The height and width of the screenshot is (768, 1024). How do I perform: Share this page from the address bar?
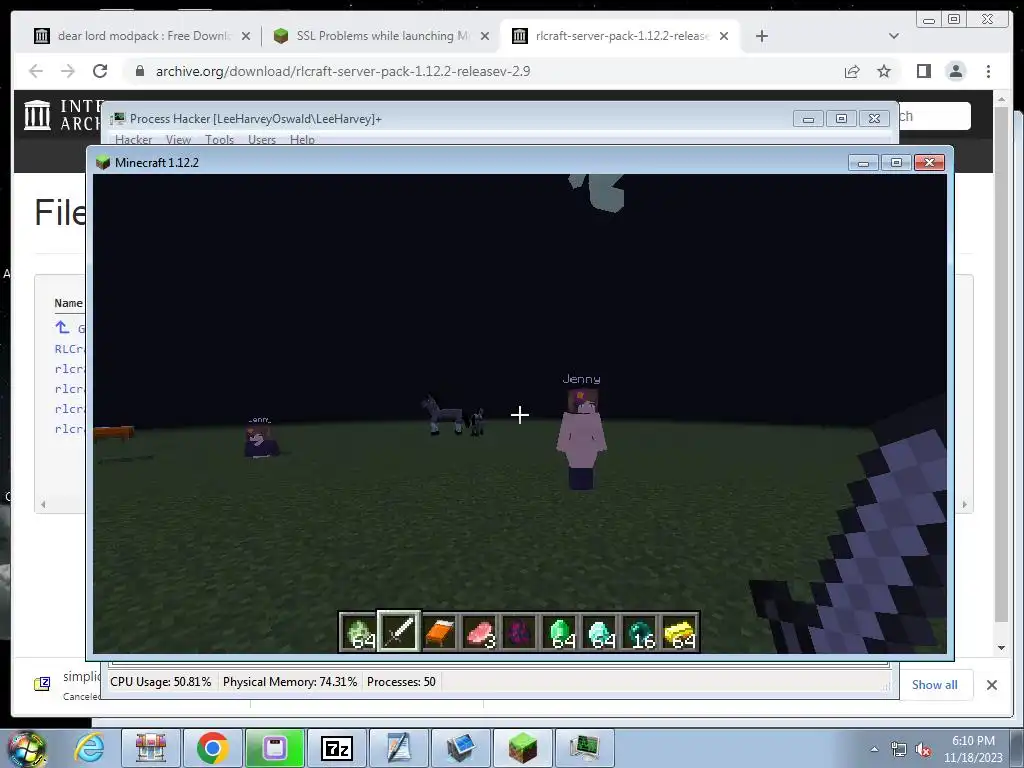[x=852, y=71]
